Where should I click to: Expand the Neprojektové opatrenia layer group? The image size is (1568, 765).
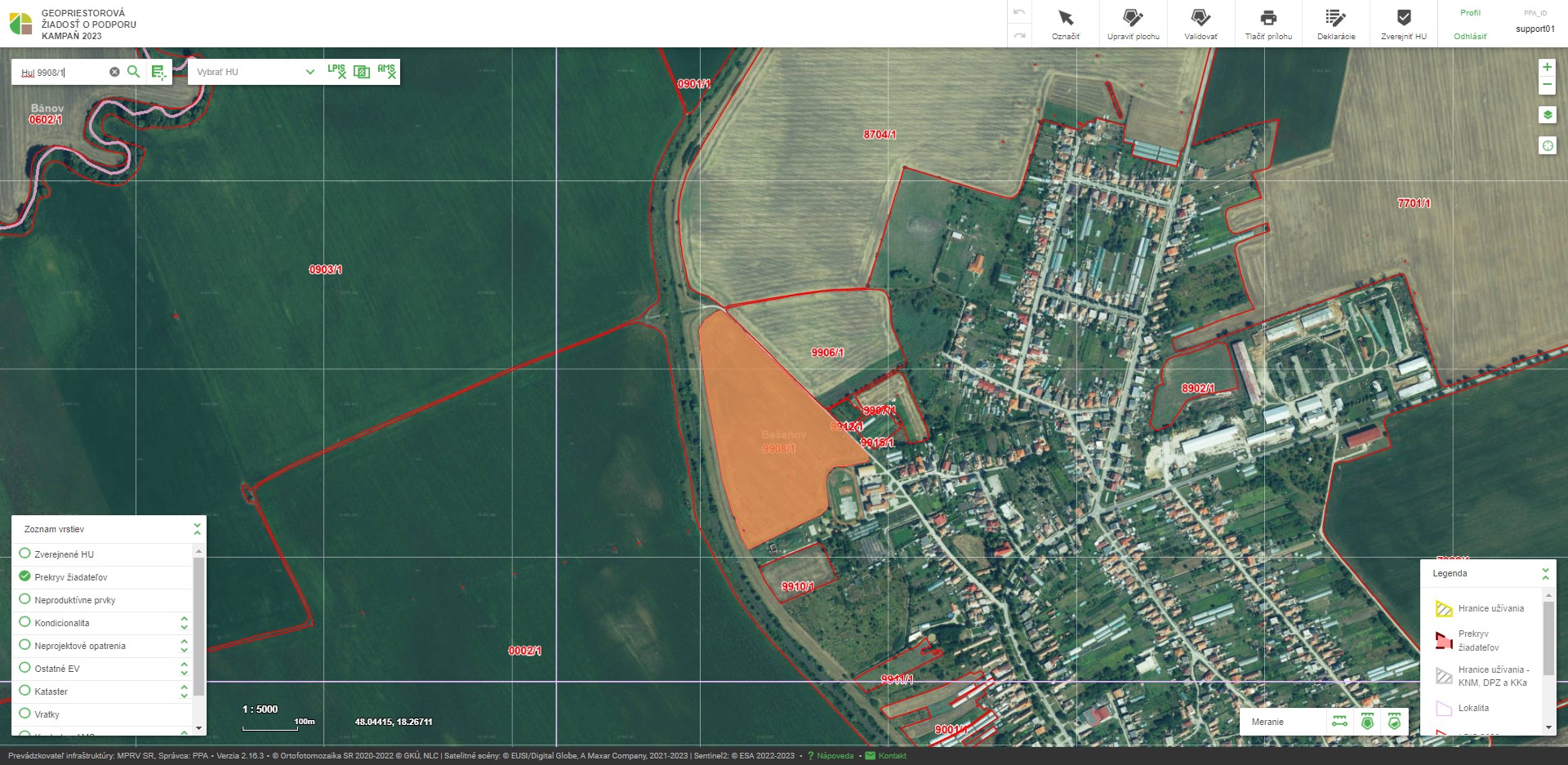[x=184, y=646]
